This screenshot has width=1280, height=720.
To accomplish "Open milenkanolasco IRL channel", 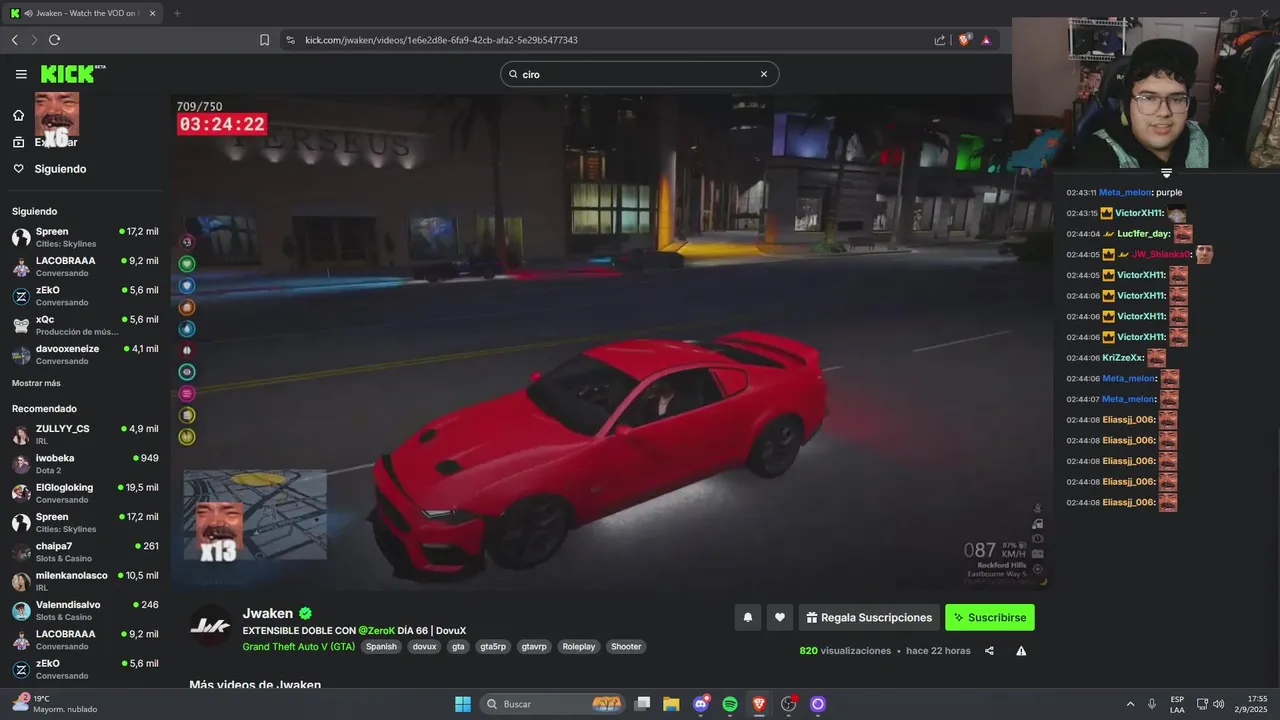I will [85, 581].
